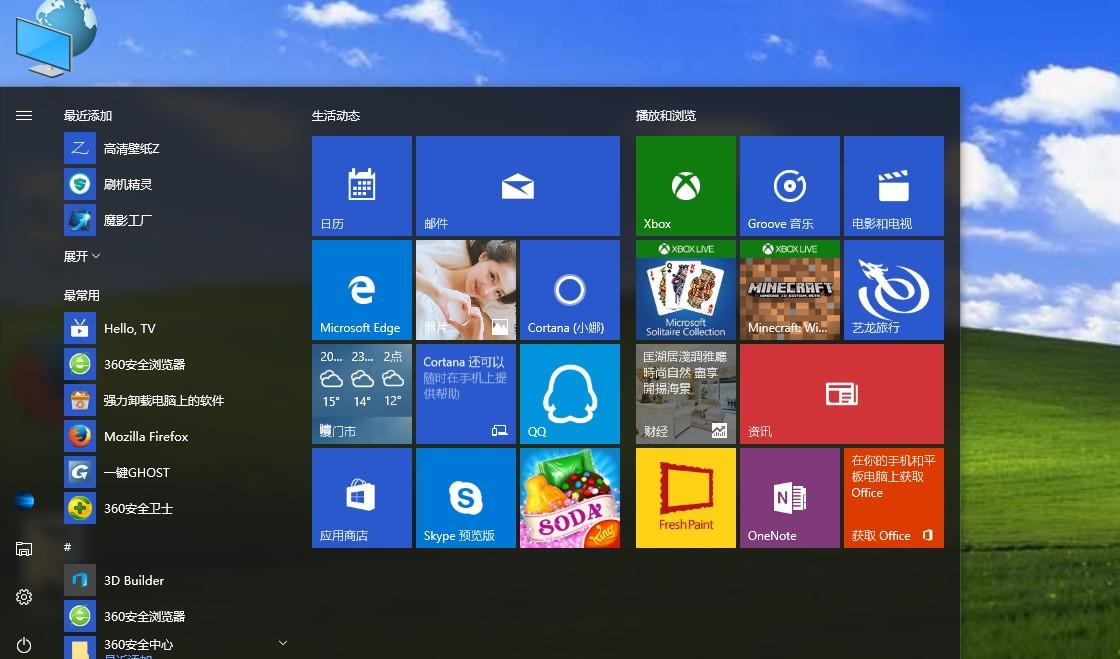Open the 电影和电视 movies tile
This screenshot has width=1120, height=659.
pos(894,186)
